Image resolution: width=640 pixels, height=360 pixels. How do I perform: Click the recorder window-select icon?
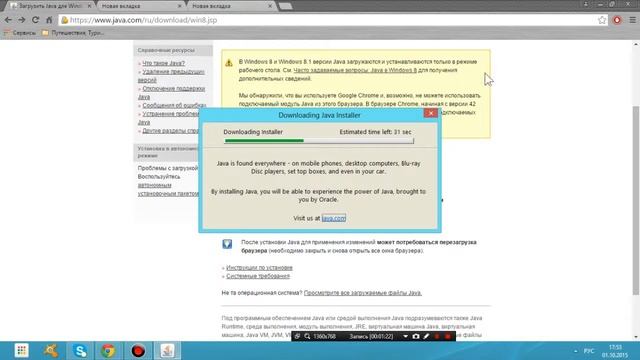[x=298, y=336]
